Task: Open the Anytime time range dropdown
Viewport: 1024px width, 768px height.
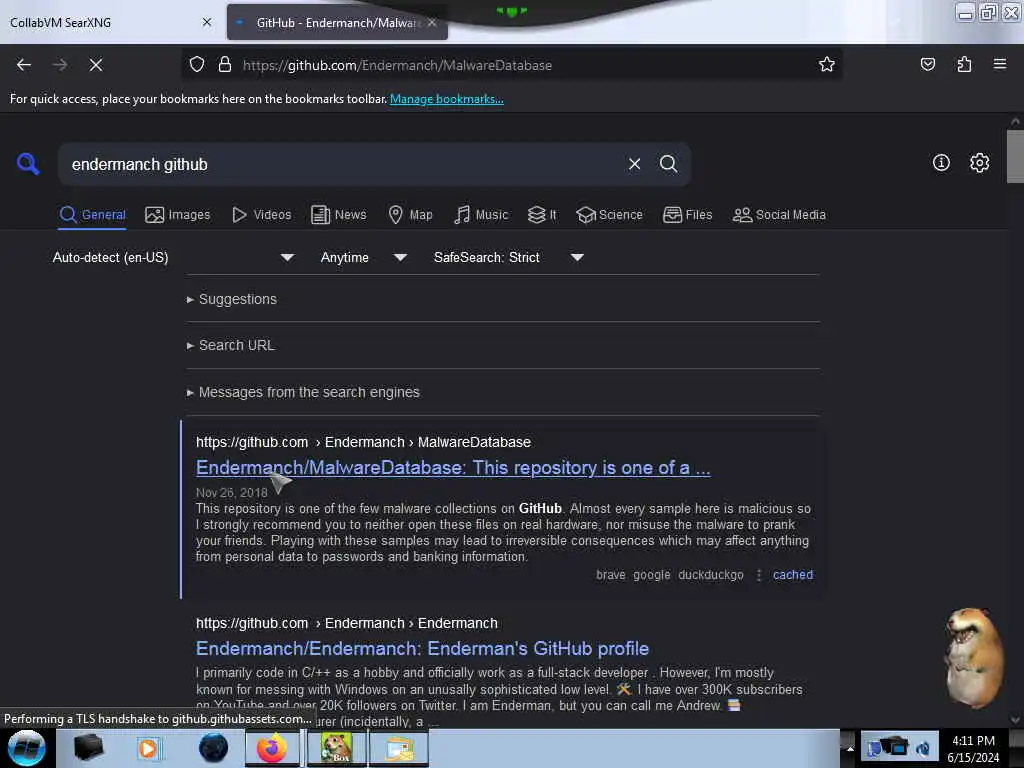Action: point(364,257)
